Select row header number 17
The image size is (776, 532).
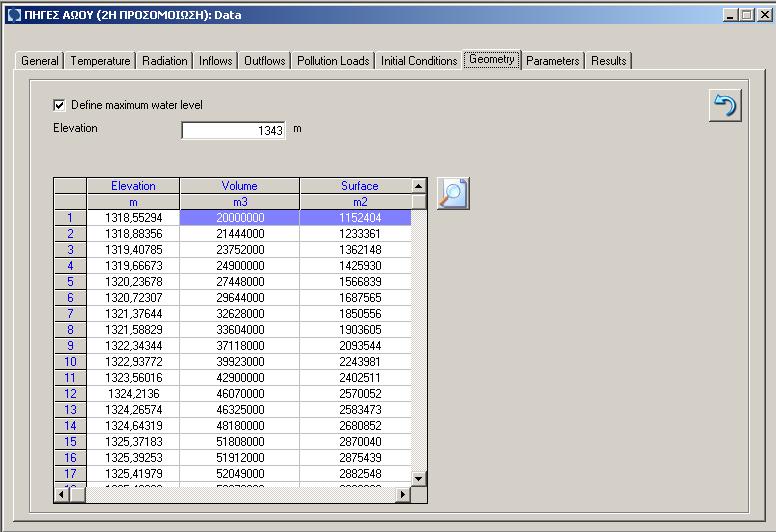coord(70,474)
